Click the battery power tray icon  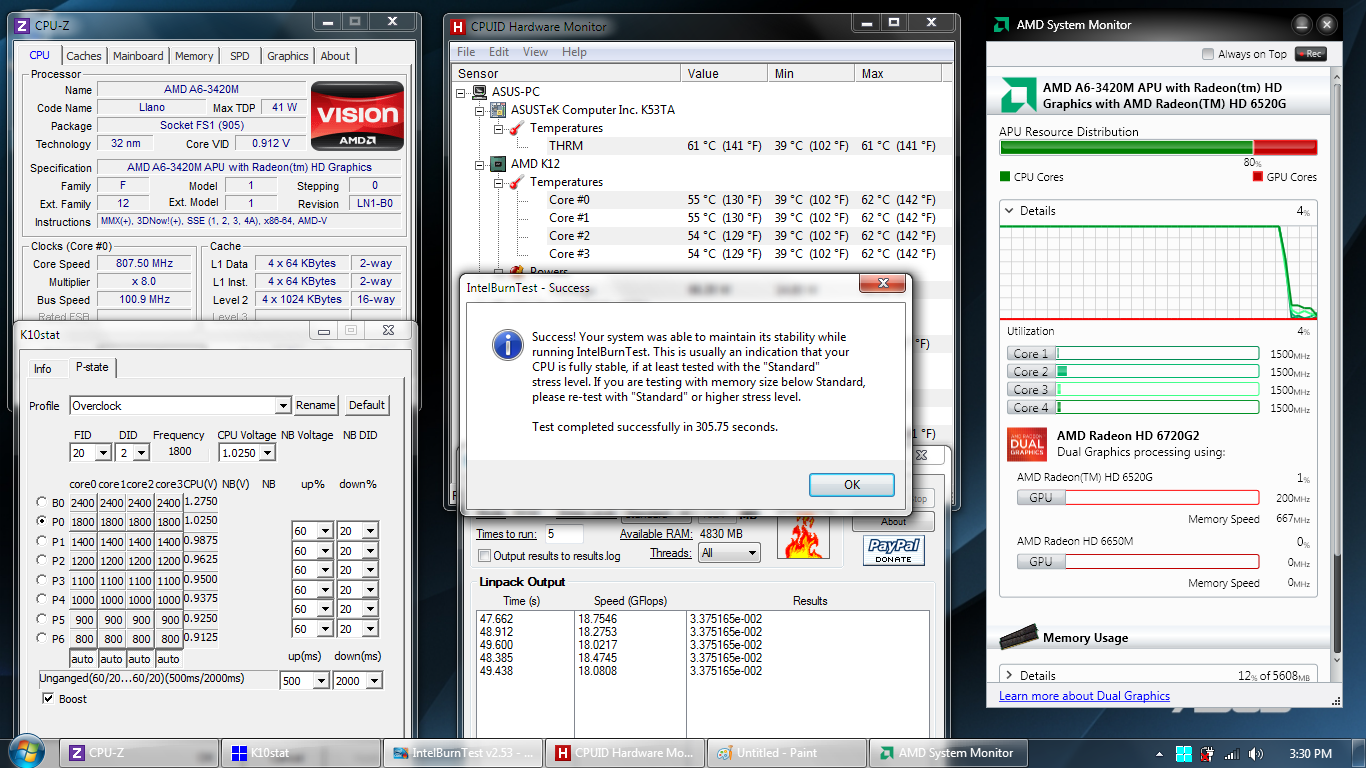(x=1207, y=754)
